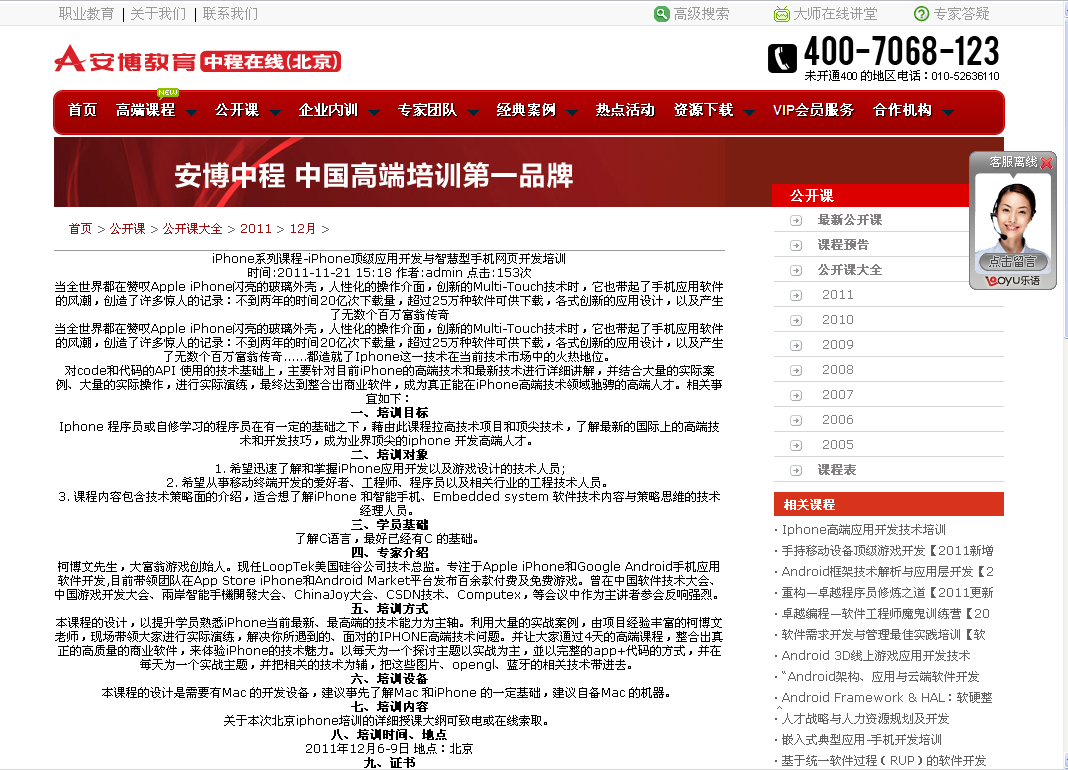Open related course Iphone高端应用开发技术培训
The width and height of the screenshot is (1068, 770).
click(864, 529)
